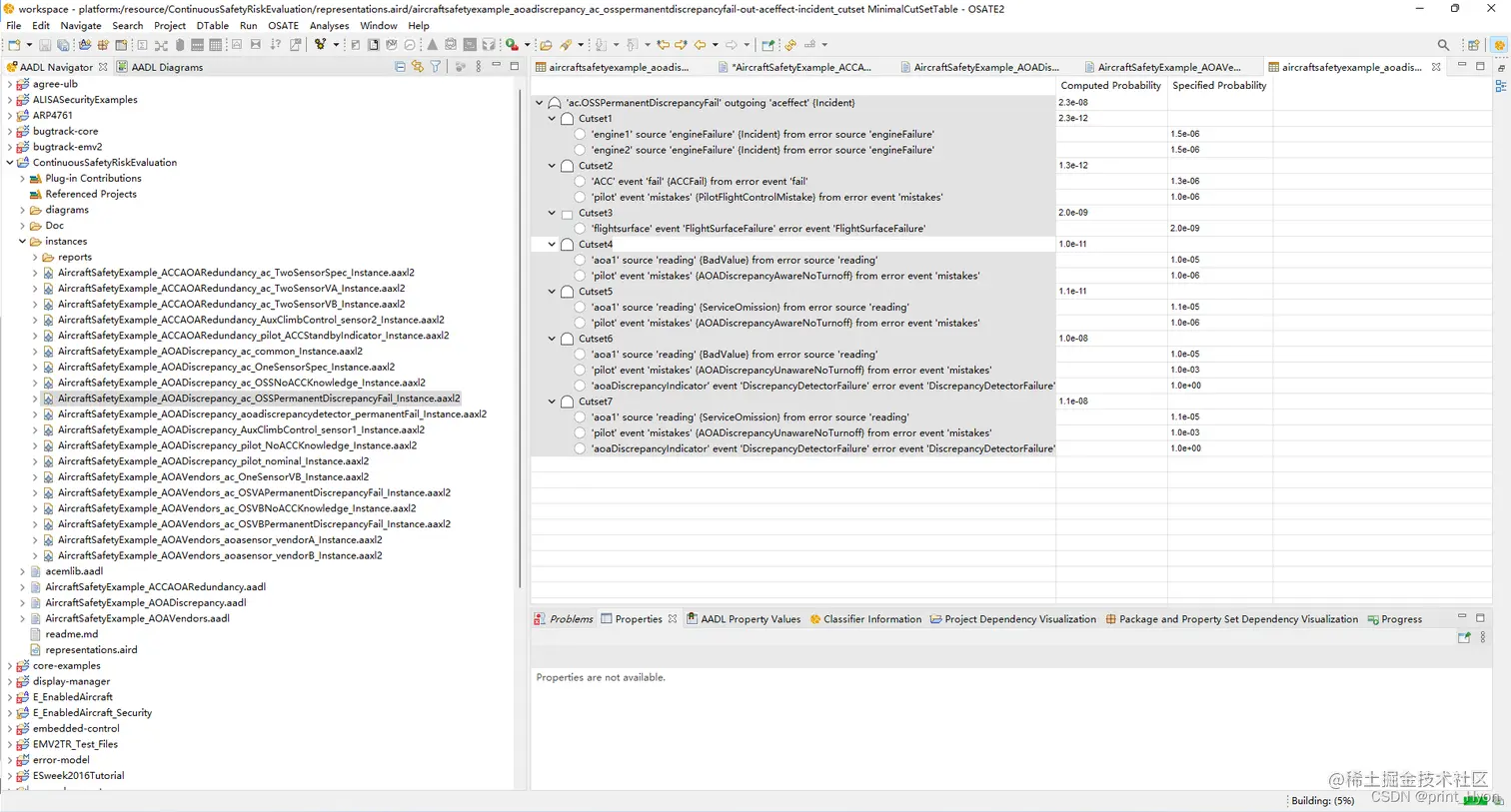This screenshot has height=812, width=1511.
Task: Click the Filter funnel icon in AADL Navigator
Action: pyautogui.click(x=436, y=67)
